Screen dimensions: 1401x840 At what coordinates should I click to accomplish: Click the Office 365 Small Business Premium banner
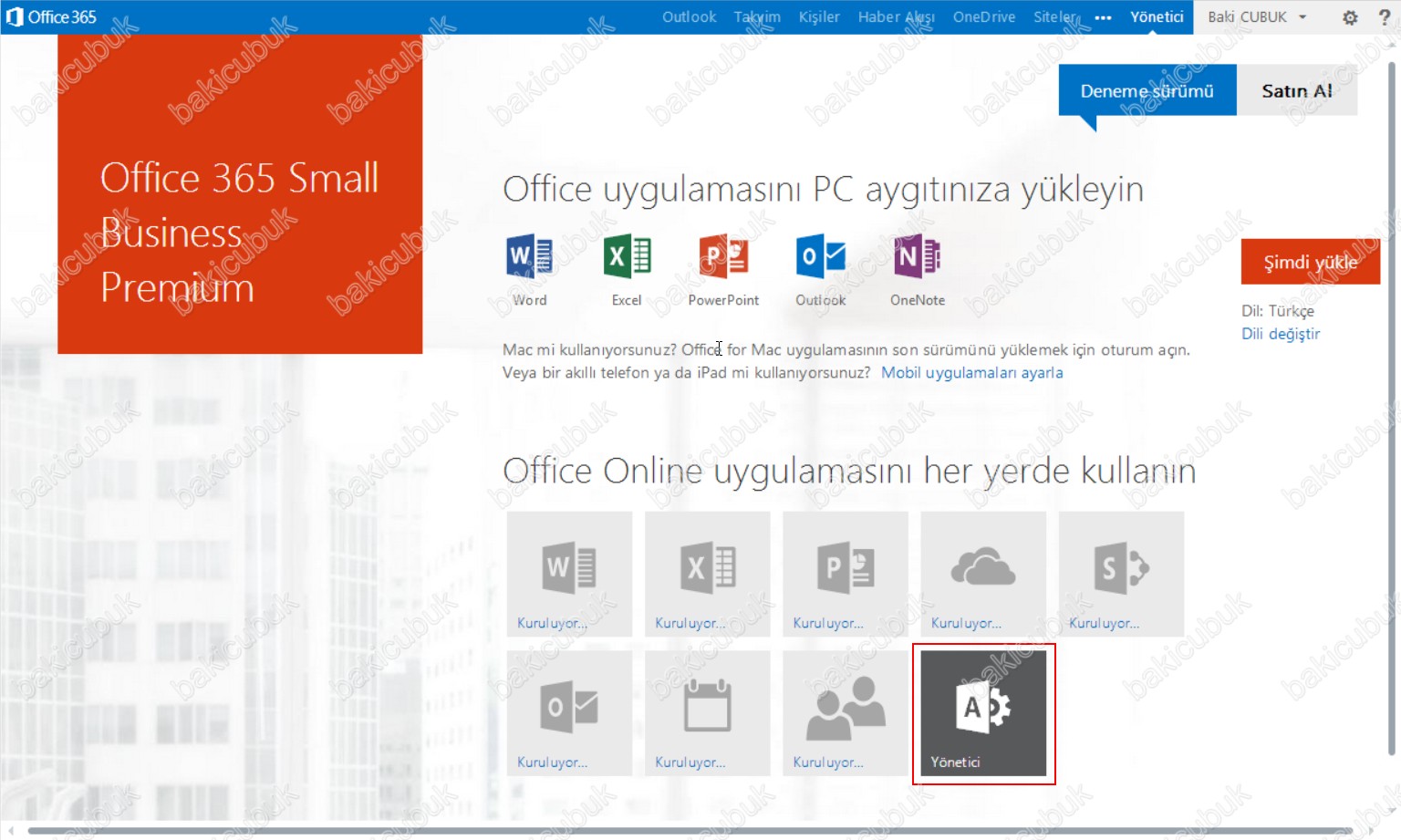[240, 194]
